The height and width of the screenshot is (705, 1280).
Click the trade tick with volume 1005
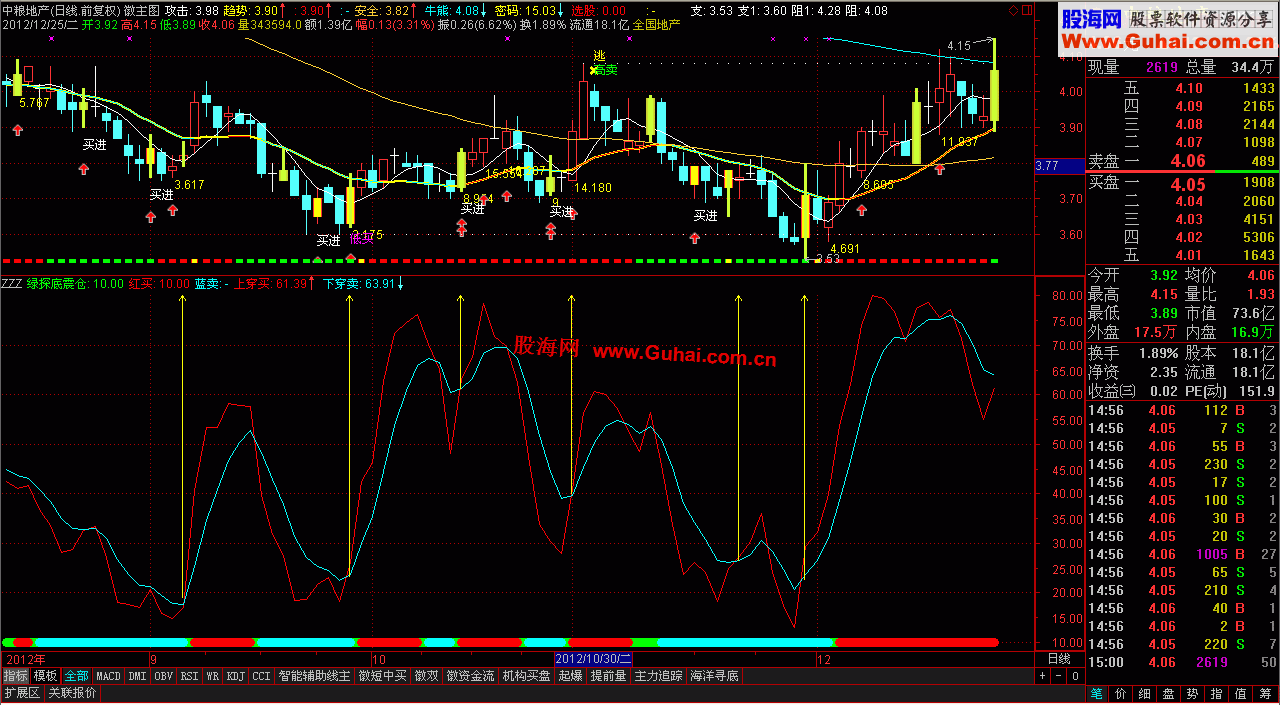click(x=1182, y=554)
